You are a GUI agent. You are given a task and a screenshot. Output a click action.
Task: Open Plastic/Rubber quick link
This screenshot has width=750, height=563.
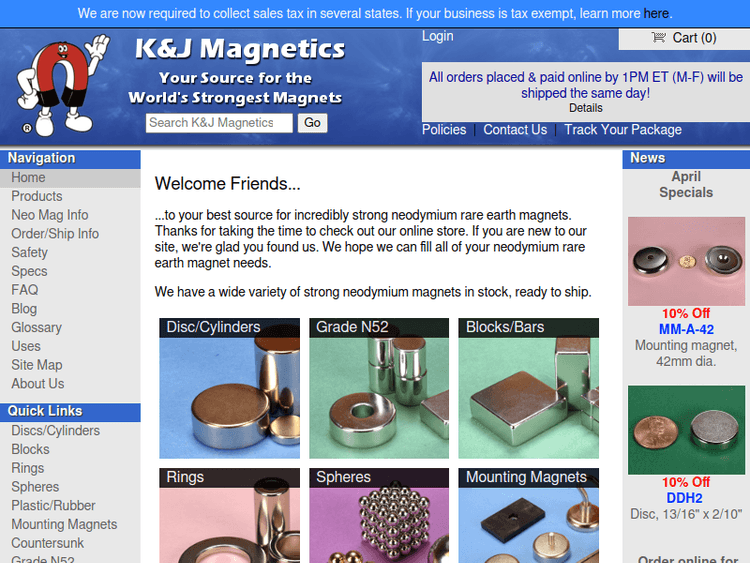70,505
